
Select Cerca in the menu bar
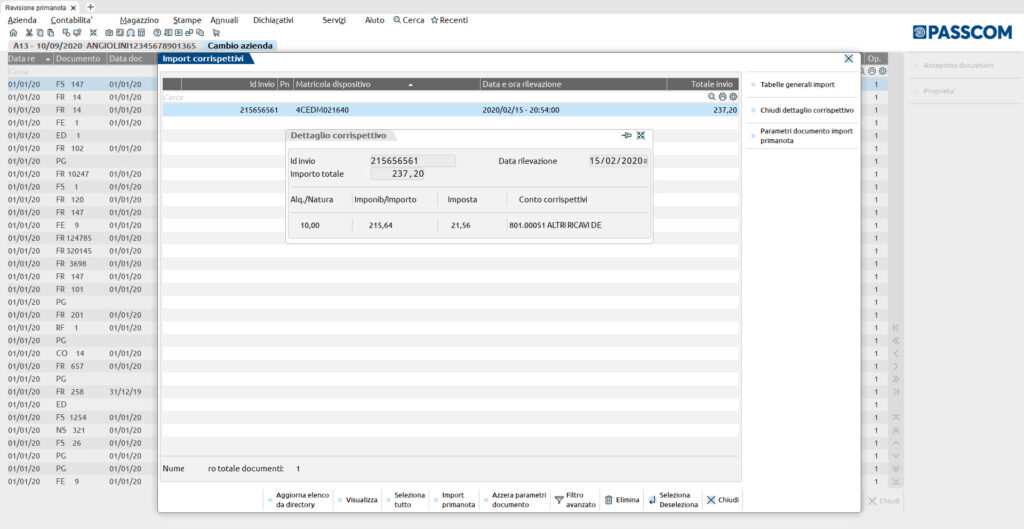409,20
